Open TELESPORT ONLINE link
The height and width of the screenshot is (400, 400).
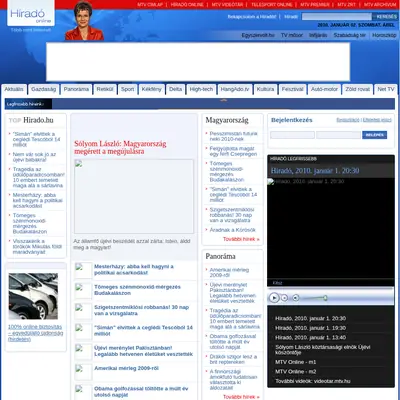(272, 5)
